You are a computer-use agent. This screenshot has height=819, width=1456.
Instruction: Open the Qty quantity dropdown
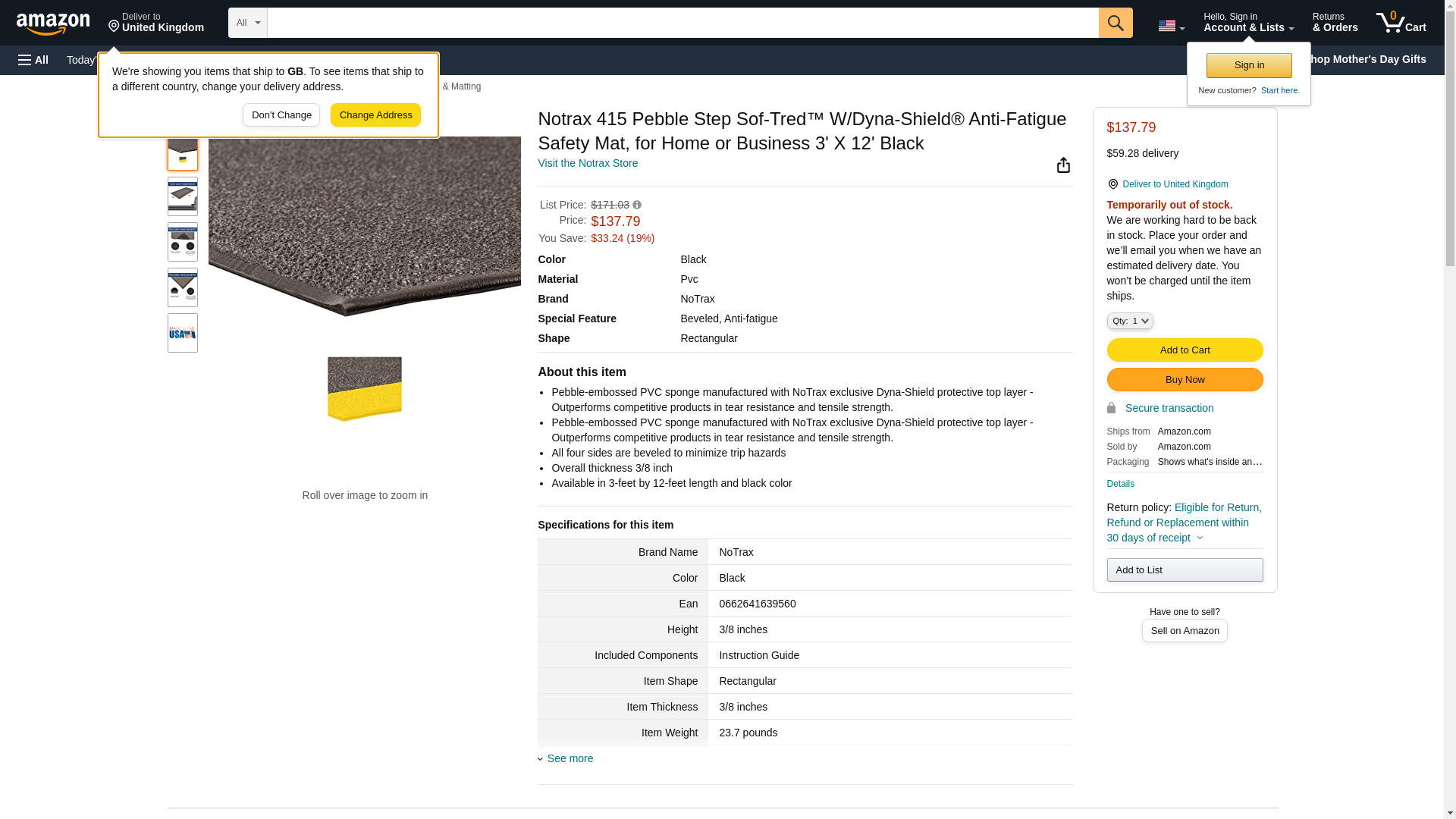[1129, 322]
